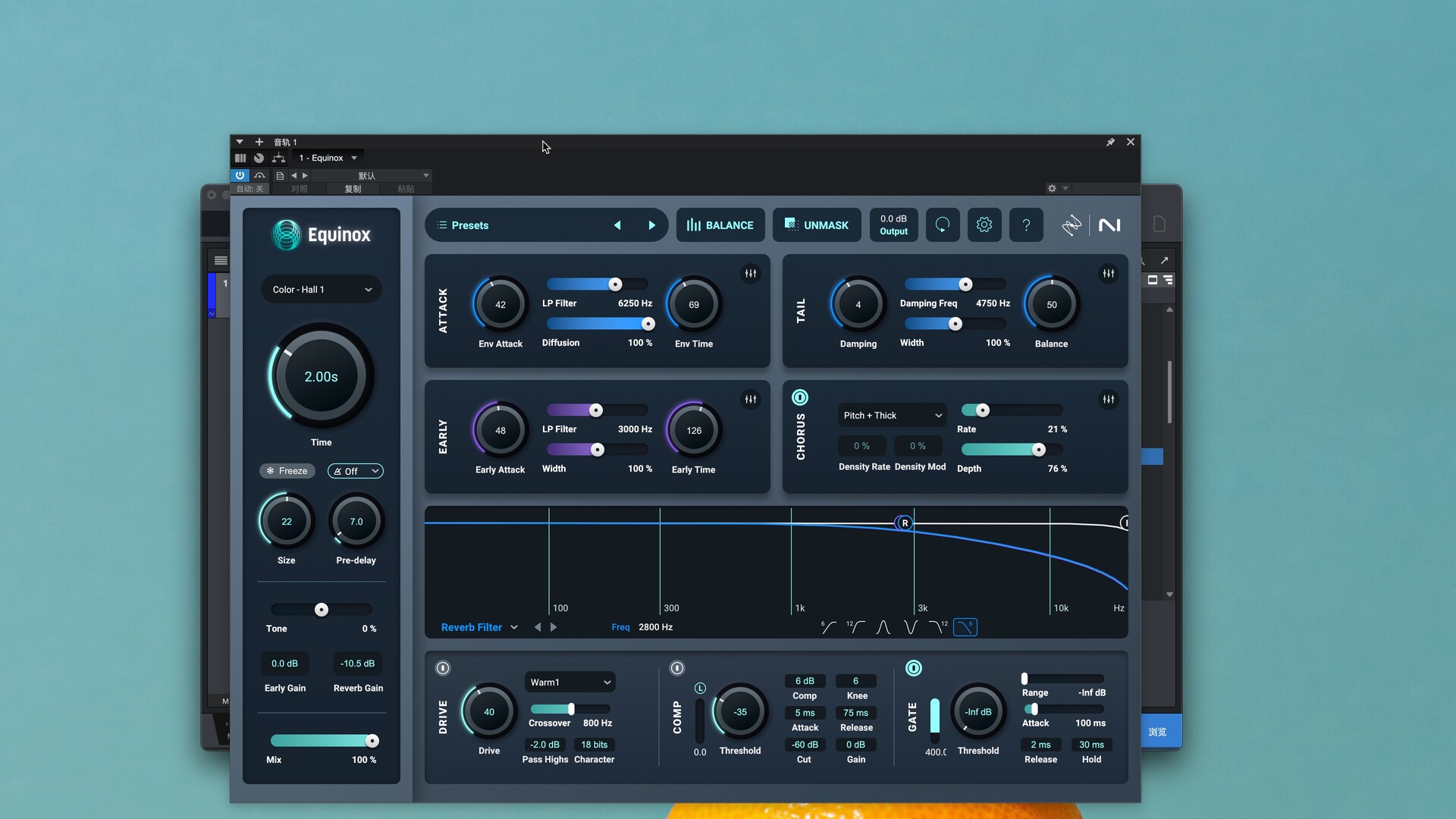The height and width of the screenshot is (819, 1456).
Task: Open the Presets browser
Action: (x=463, y=226)
